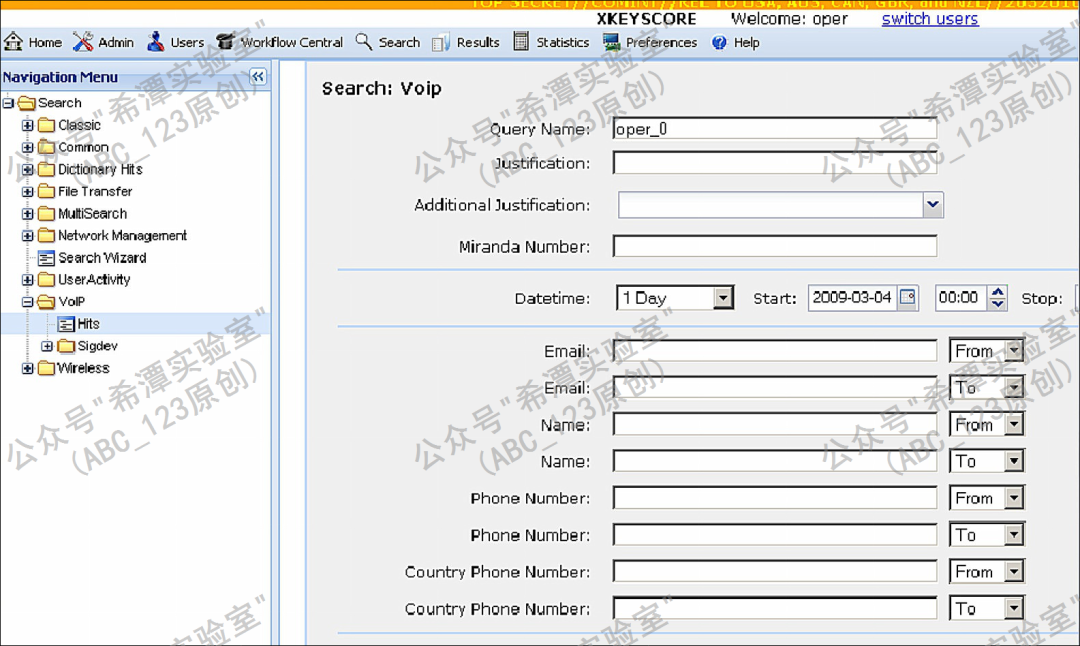This screenshot has width=1080, height=646.
Task: Open second Name To direction dropdown
Action: [x=1014, y=461]
